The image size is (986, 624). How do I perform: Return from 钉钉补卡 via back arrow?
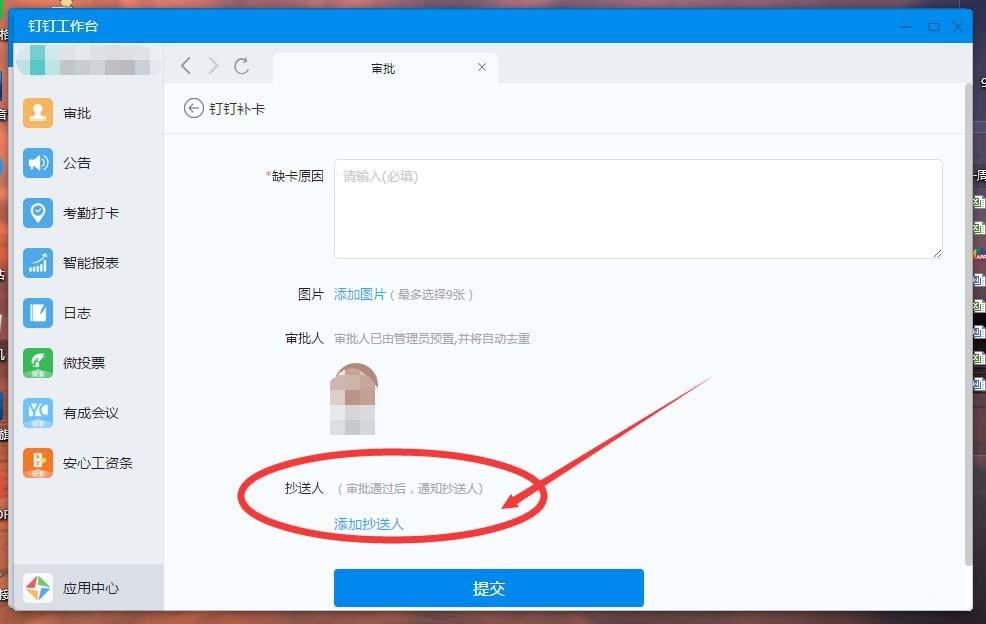coord(193,108)
